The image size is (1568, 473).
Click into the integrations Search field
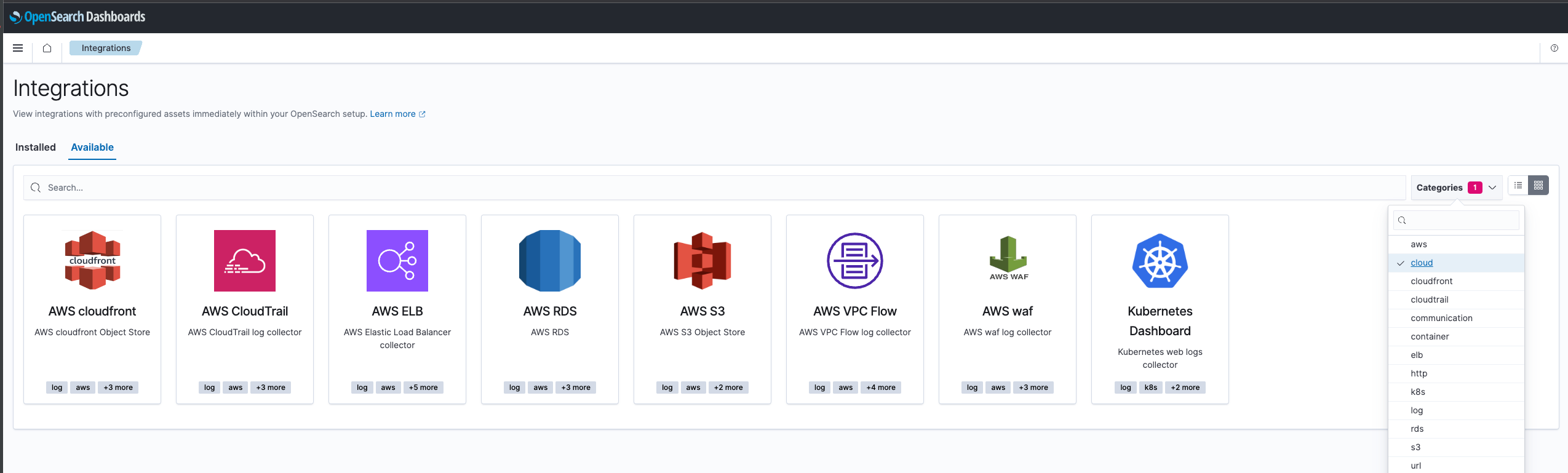[x=715, y=188]
